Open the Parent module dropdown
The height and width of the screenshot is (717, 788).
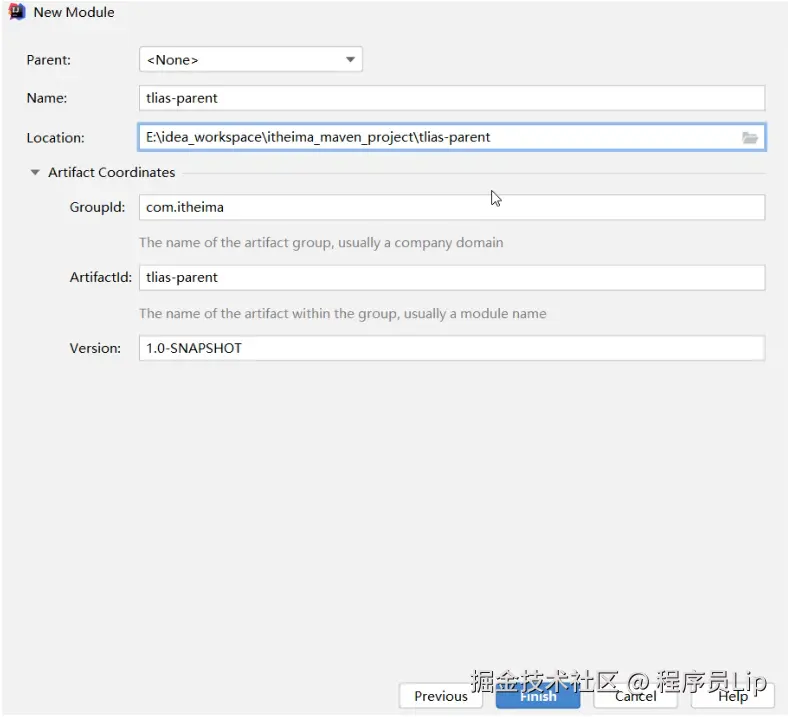coord(250,60)
